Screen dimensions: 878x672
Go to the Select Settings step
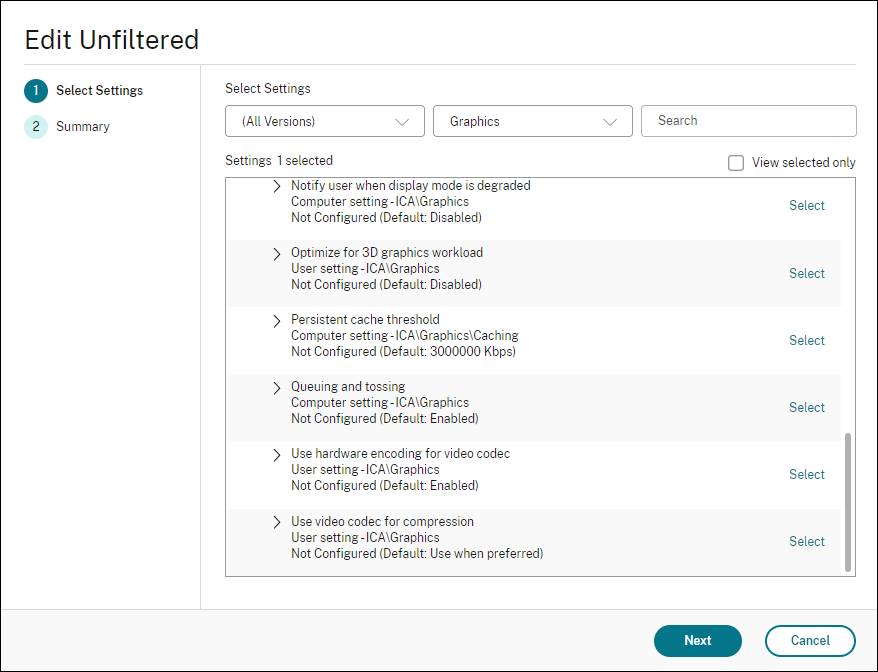coord(98,91)
